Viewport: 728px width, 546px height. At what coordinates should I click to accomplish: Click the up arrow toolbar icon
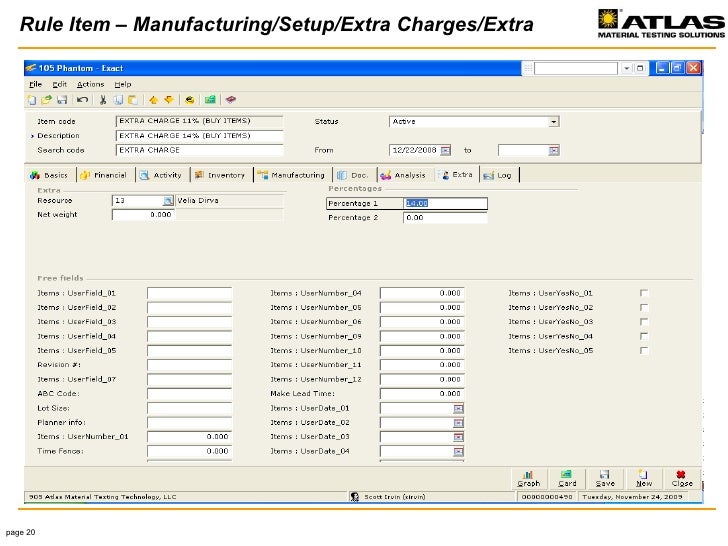(x=154, y=100)
